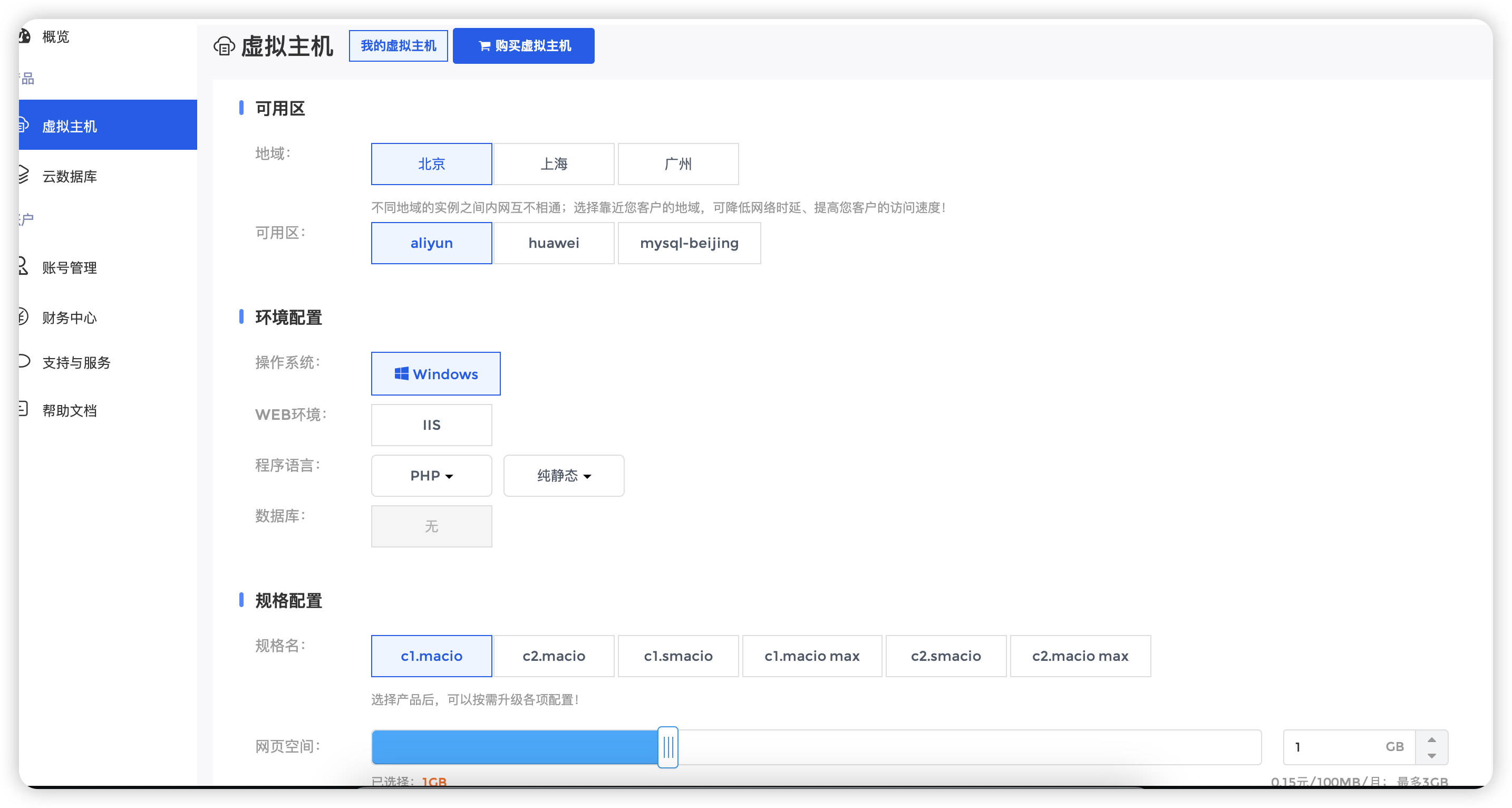The height and width of the screenshot is (808, 1512).
Task: Click the 虚拟主机 sidebar icon
Action: tap(24, 125)
